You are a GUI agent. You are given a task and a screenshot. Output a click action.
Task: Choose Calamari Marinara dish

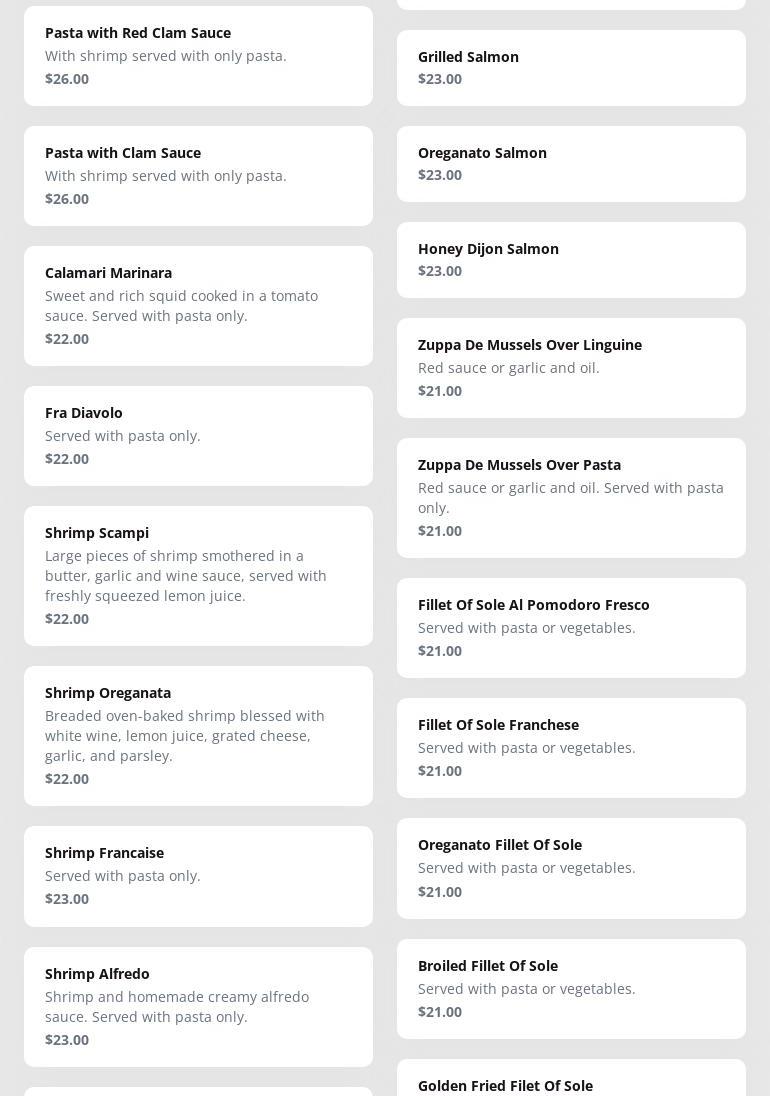(198, 306)
